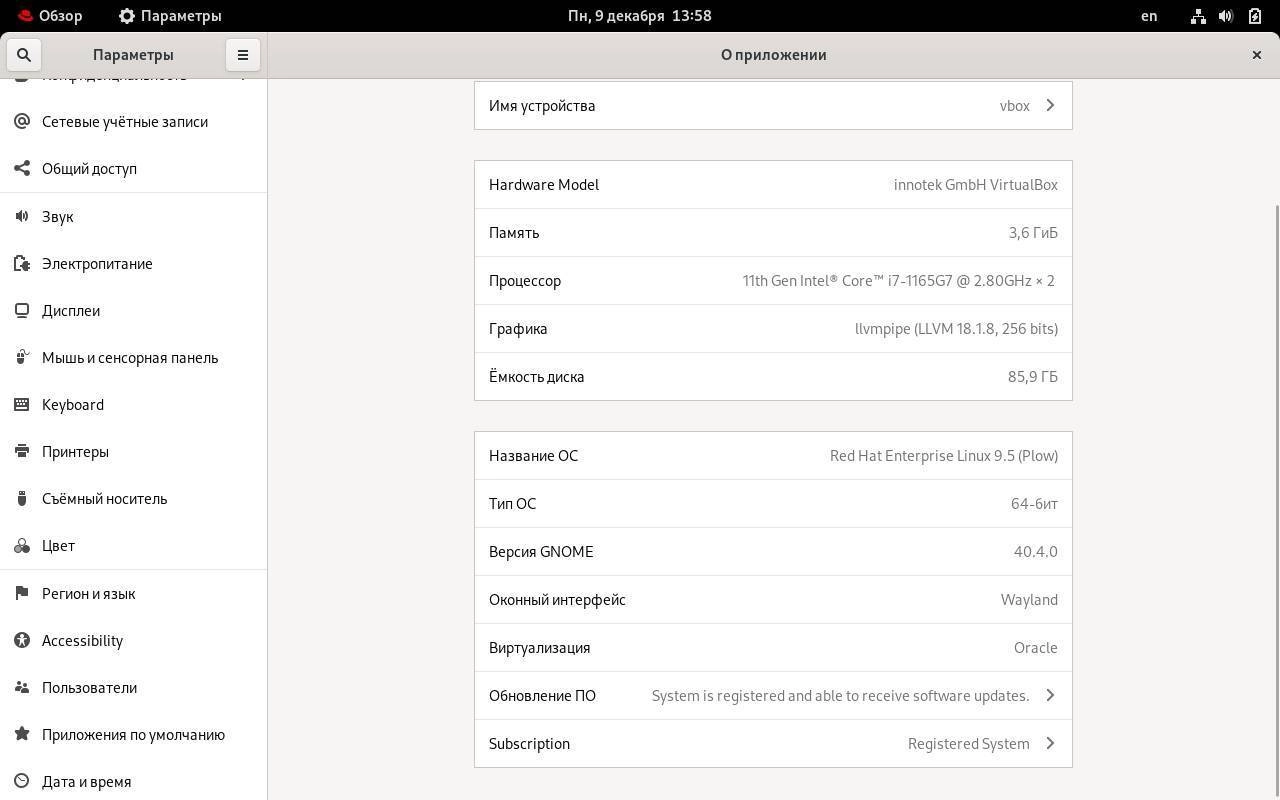
Task: Click the llvmpipe graphics value
Action: (956, 328)
